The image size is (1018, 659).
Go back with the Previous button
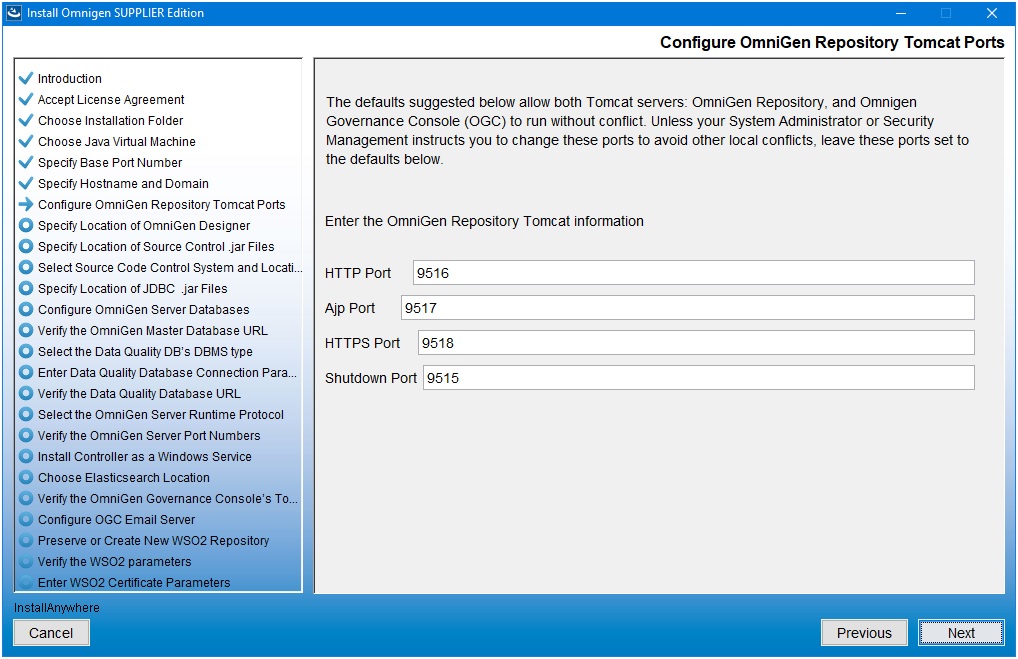tap(864, 632)
